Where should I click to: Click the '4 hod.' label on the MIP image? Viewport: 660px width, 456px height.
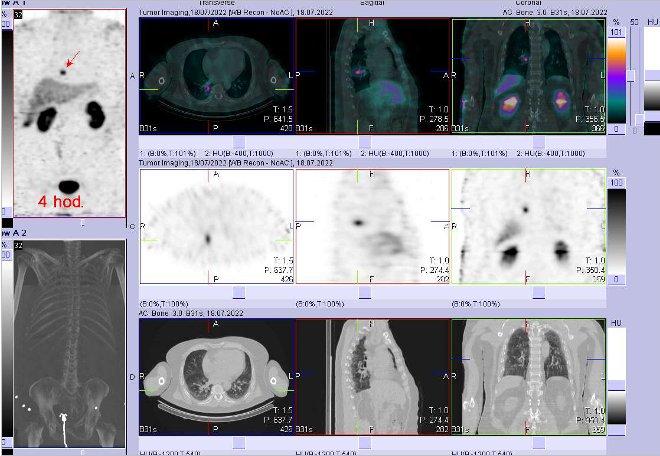(60, 202)
